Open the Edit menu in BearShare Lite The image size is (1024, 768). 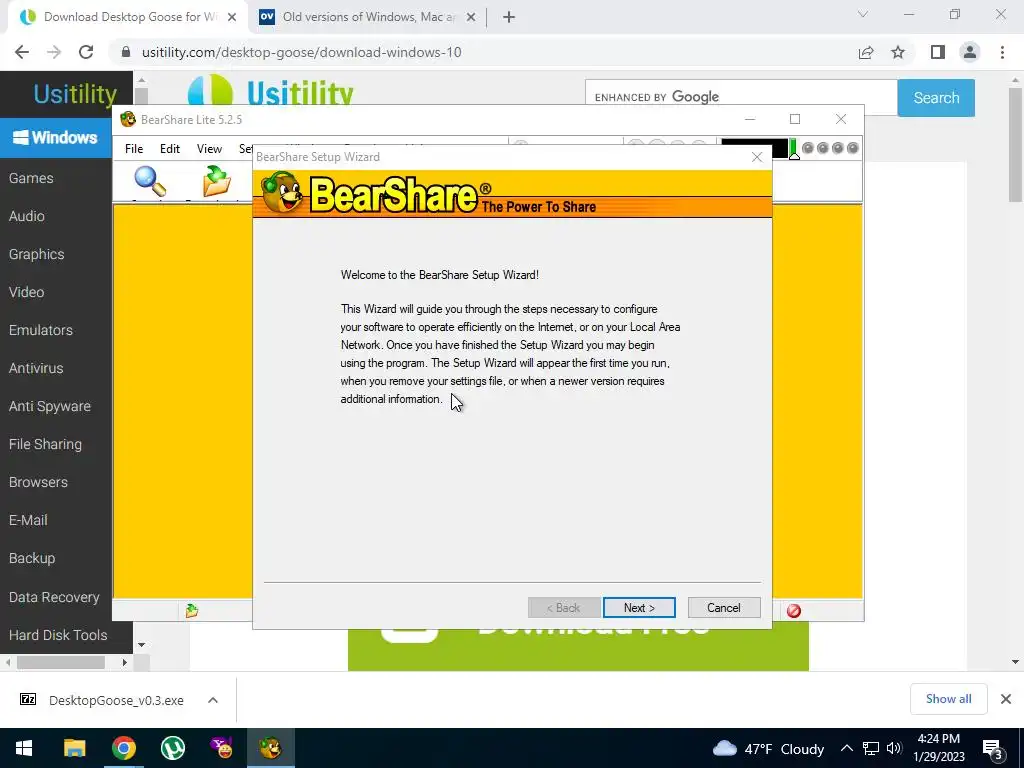170,149
